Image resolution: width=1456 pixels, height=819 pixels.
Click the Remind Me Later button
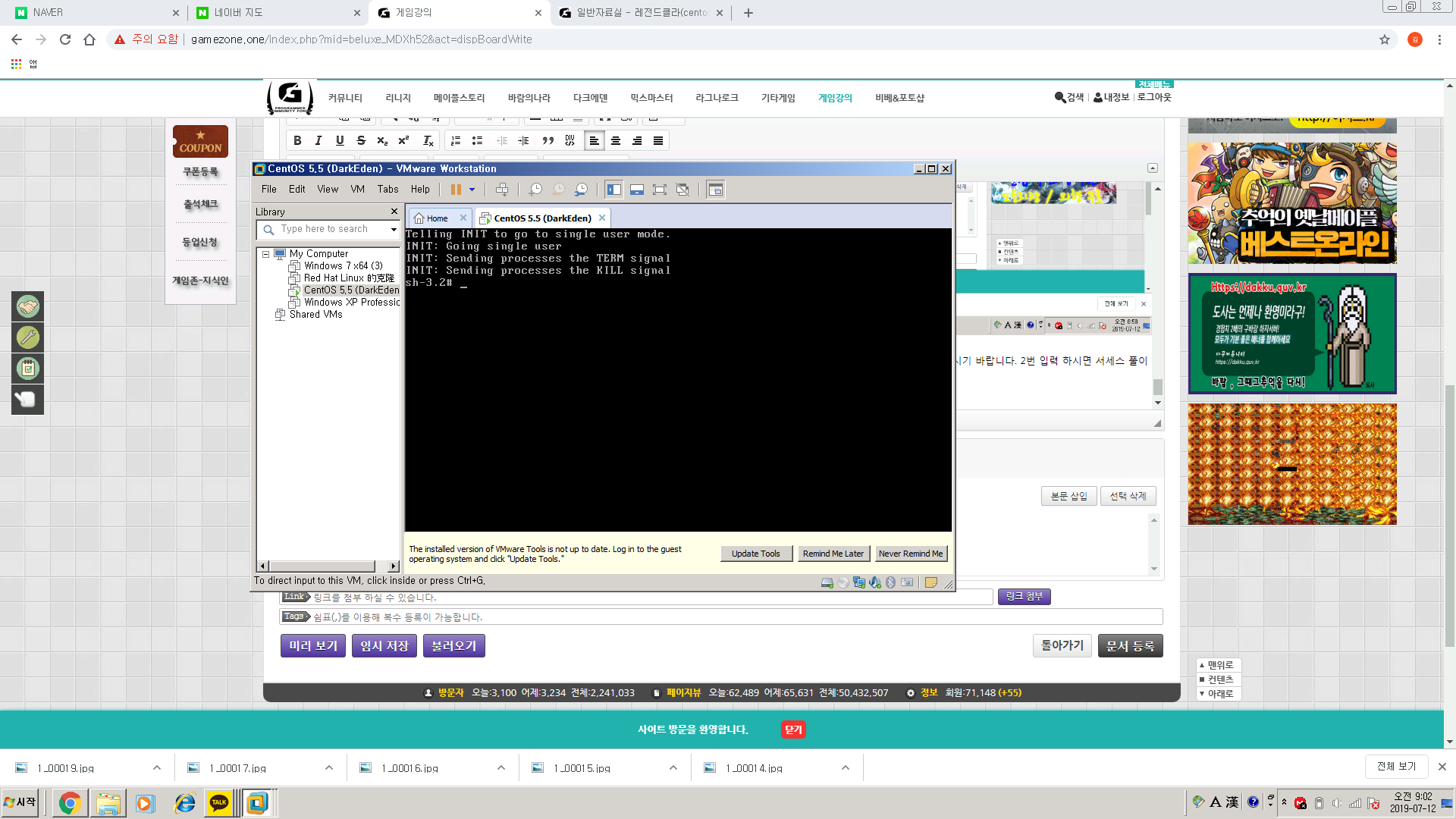pyautogui.click(x=833, y=554)
